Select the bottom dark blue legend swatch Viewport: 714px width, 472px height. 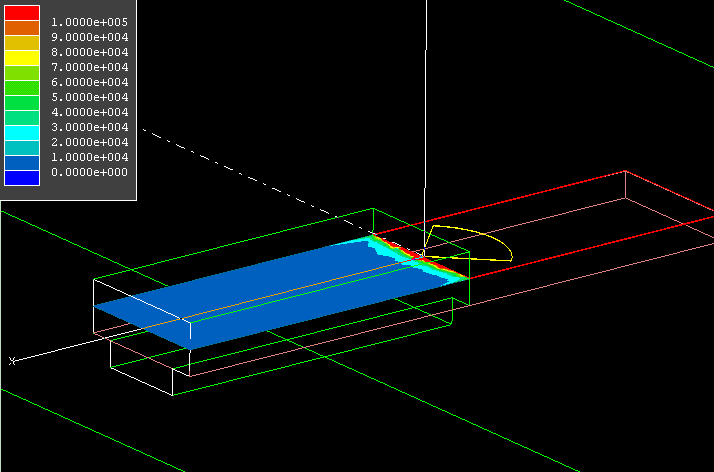point(22,178)
